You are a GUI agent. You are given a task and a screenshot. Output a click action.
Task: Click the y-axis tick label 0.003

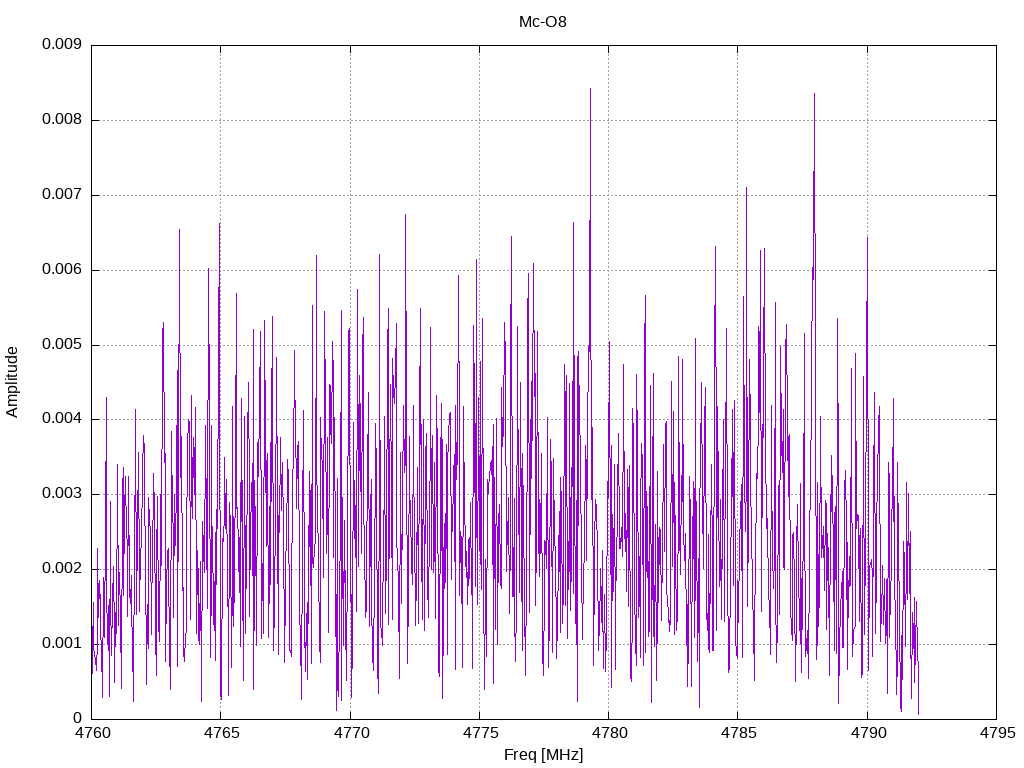coord(62,494)
